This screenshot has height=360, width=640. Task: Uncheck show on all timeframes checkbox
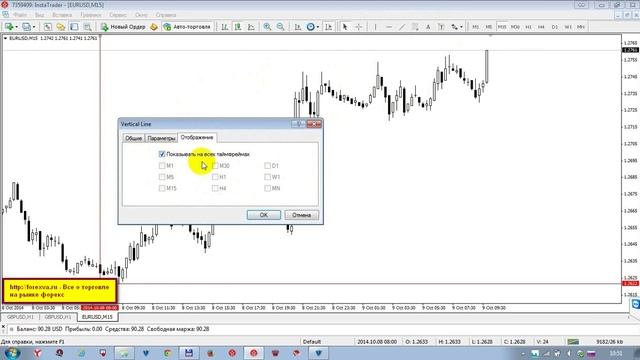162,154
